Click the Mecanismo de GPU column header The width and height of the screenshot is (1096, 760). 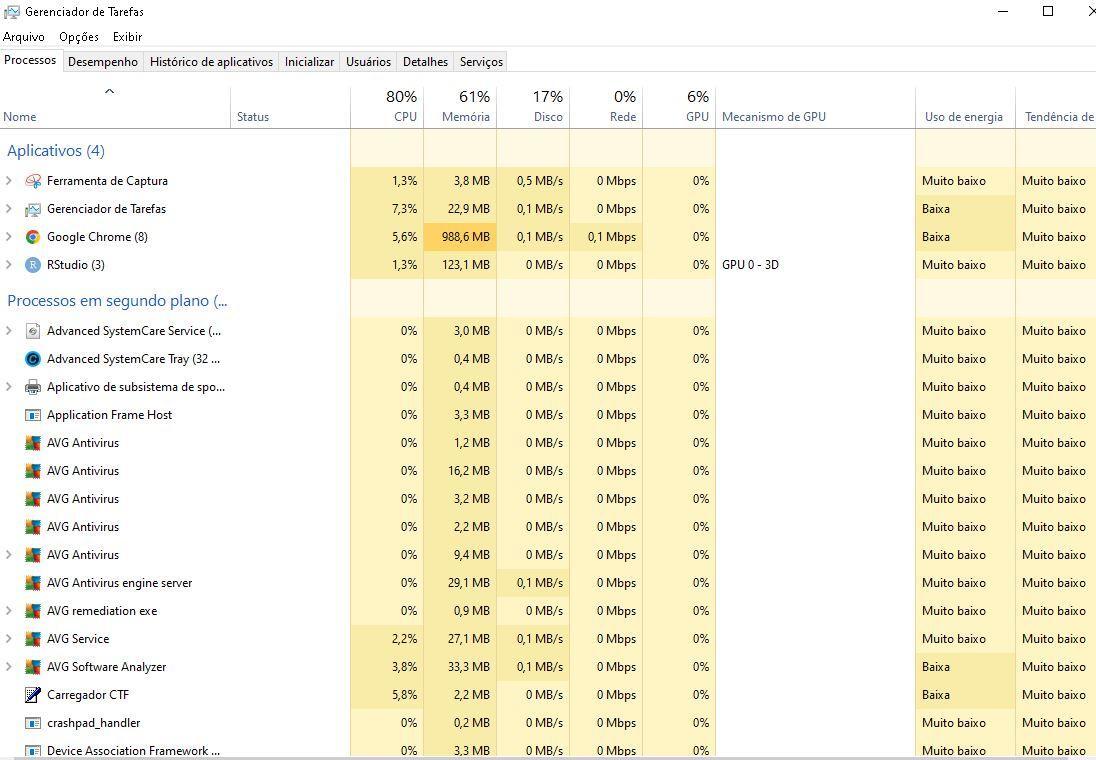click(815, 107)
